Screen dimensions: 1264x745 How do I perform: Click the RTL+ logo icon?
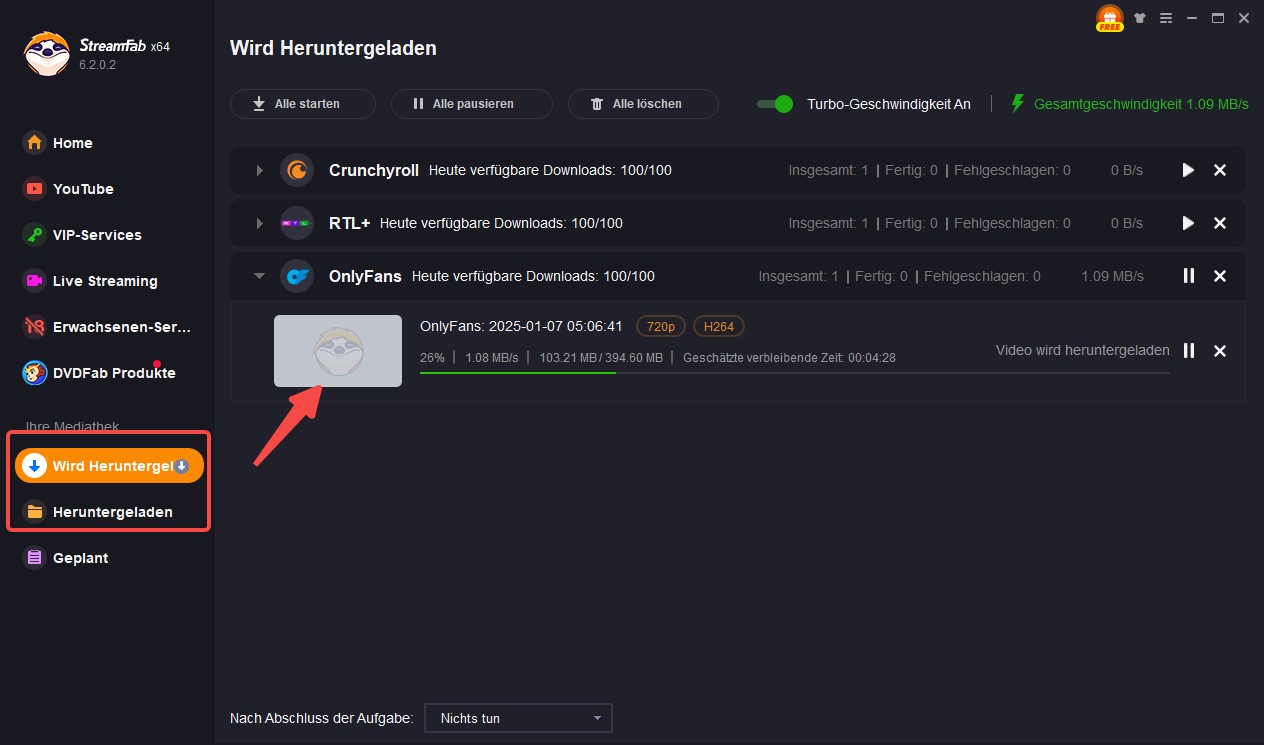pyautogui.click(x=297, y=223)
